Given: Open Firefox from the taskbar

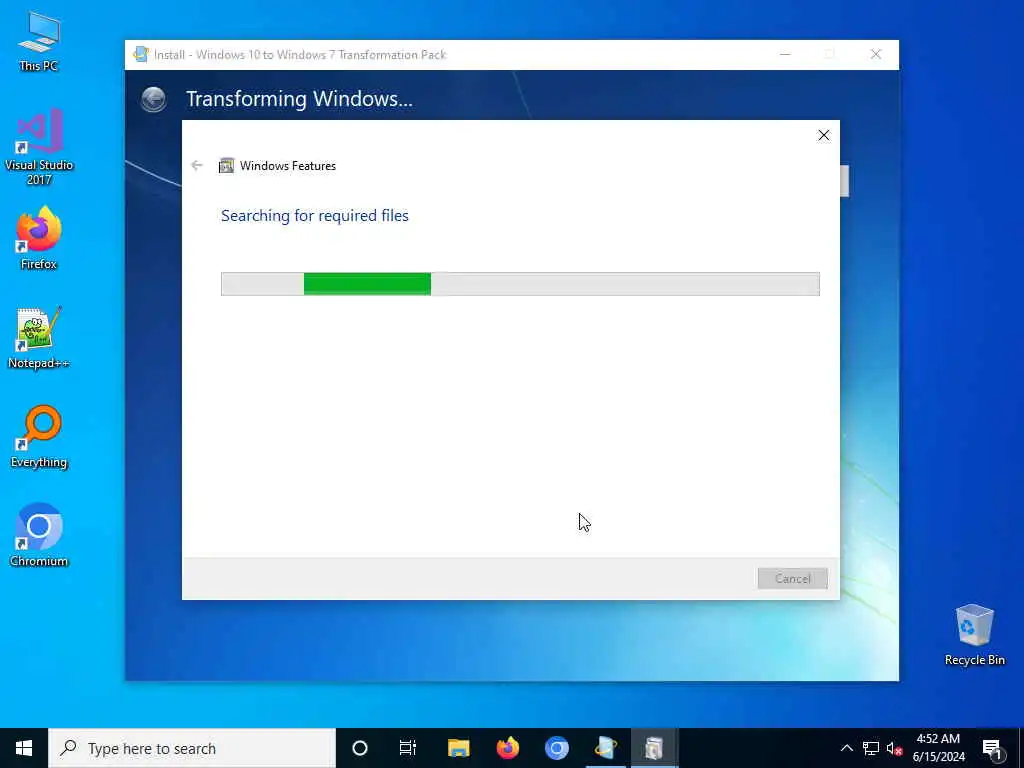Looking at the screenshot, I should point(507,748).
